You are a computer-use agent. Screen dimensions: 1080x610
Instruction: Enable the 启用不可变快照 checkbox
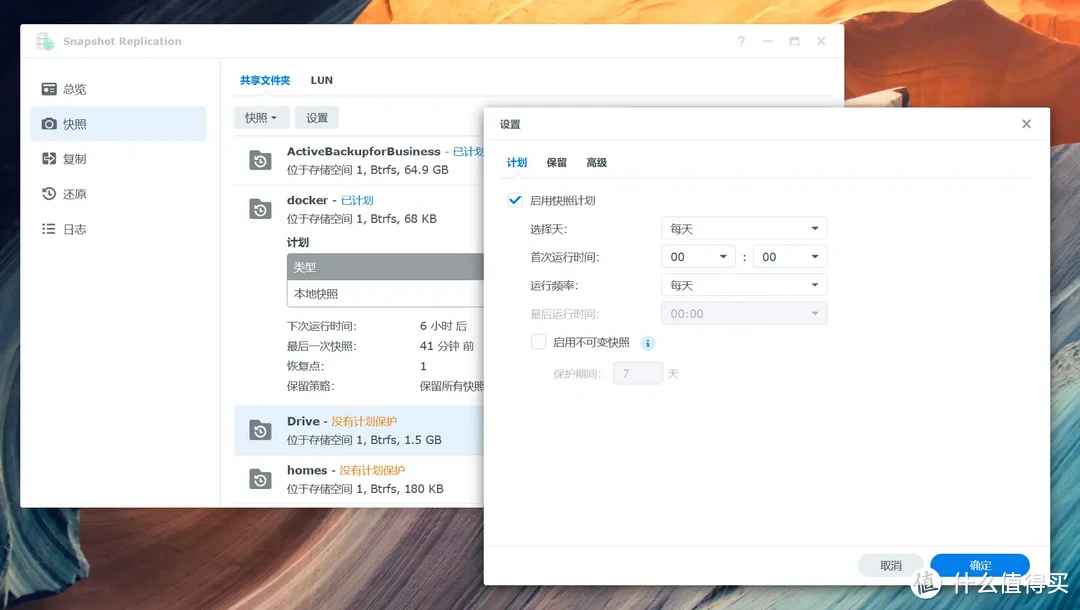(x=537, y=342)
